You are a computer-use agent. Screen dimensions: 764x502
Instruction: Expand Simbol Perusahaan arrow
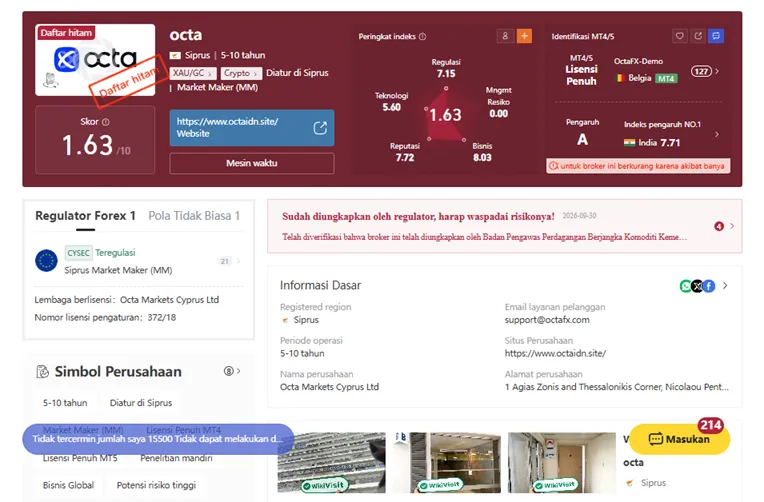[x=238, y=371]
